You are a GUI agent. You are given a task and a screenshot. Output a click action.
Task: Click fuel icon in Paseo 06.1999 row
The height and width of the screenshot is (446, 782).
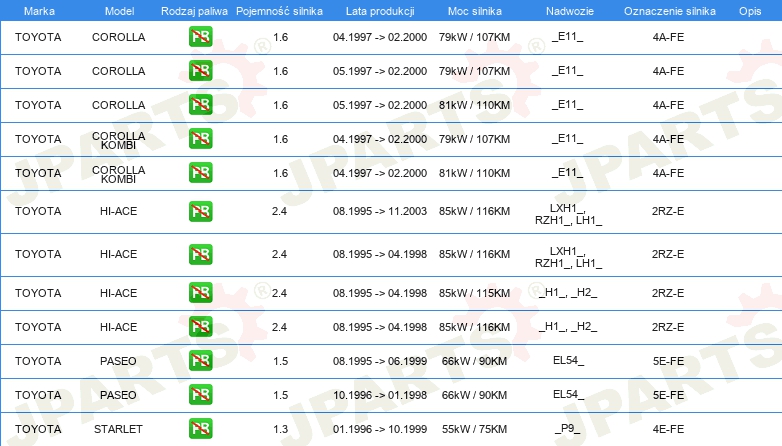tap(200, 360)
